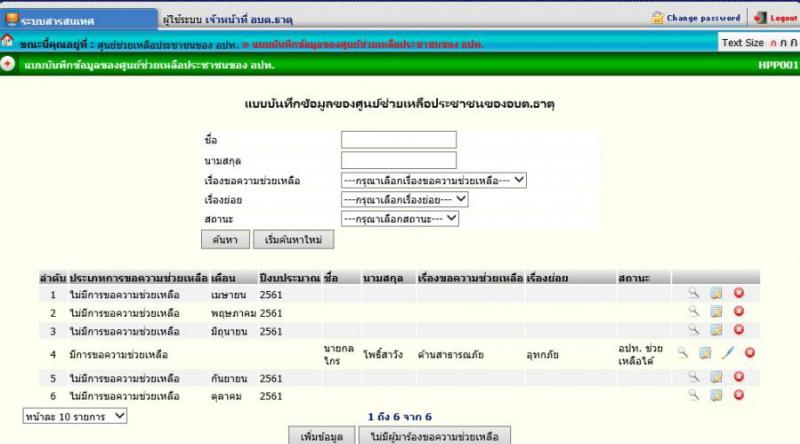View details magnifier for row 5 กันยายน
The height and width of the screenshot is (444, 800).
[x=693, y=377]
